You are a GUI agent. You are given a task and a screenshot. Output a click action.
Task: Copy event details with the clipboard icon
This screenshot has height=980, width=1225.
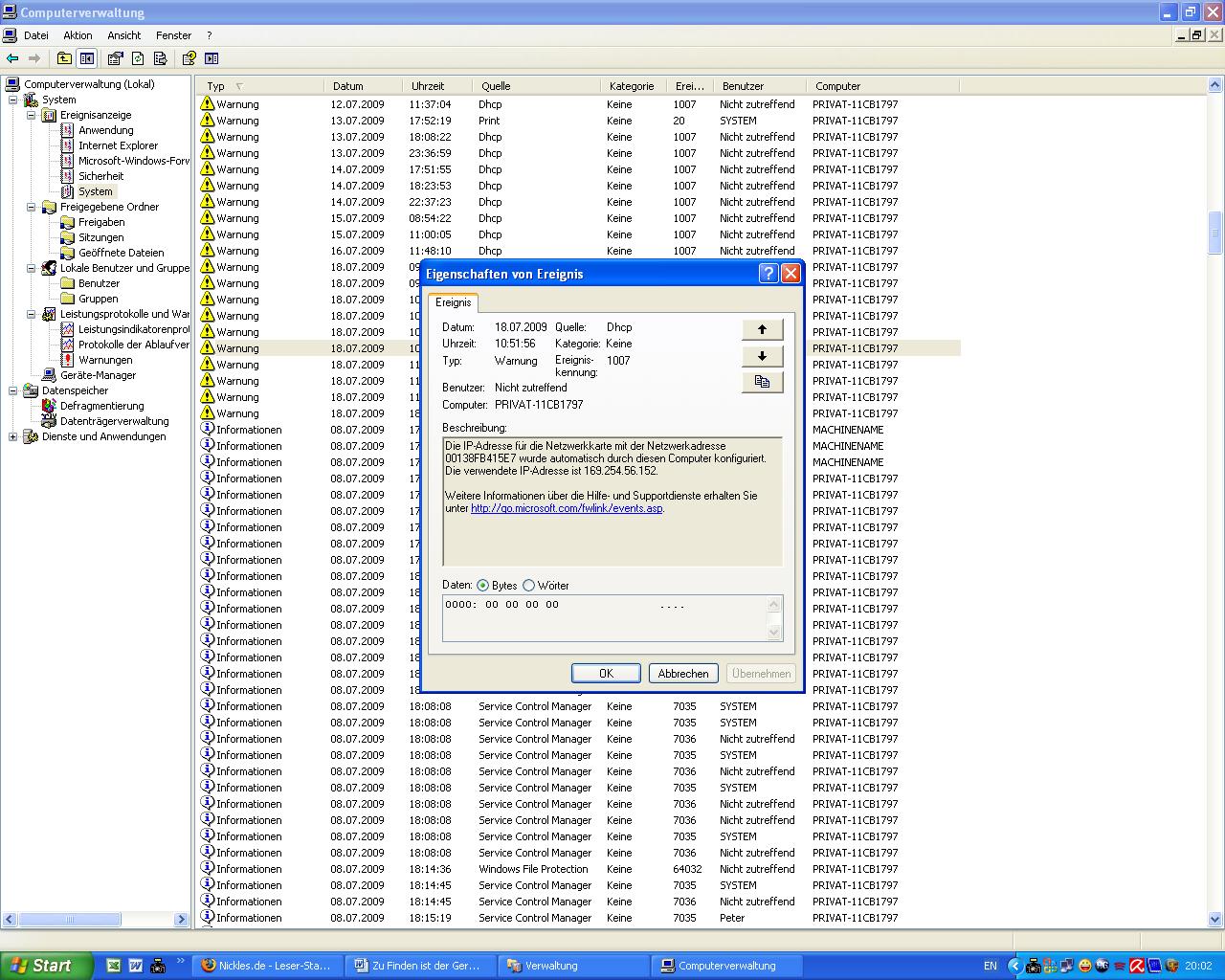[762, 382]
